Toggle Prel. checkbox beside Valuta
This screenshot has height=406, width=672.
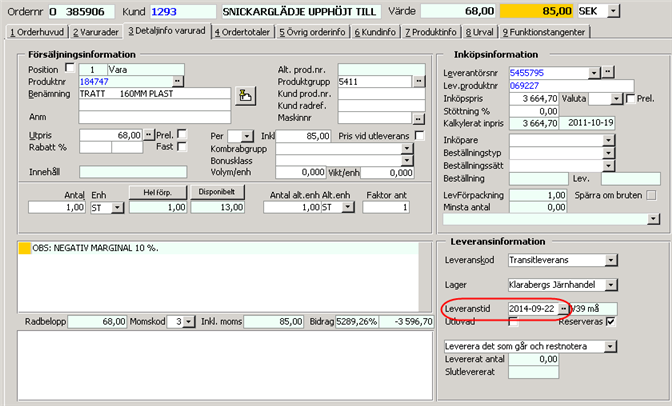630,99
